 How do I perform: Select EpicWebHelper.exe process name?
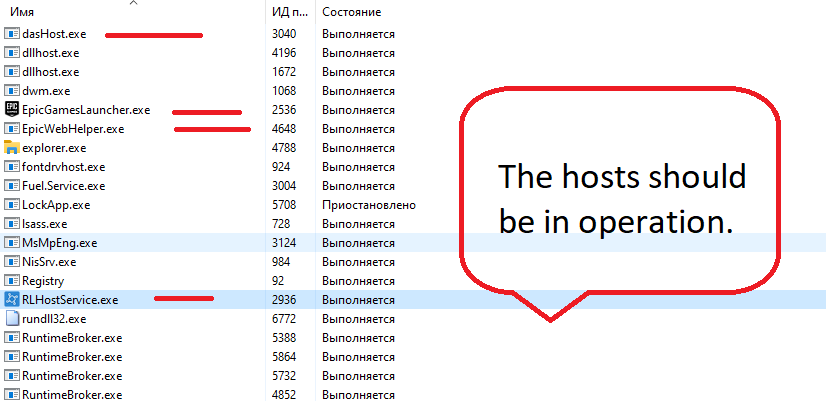point(73,129)
